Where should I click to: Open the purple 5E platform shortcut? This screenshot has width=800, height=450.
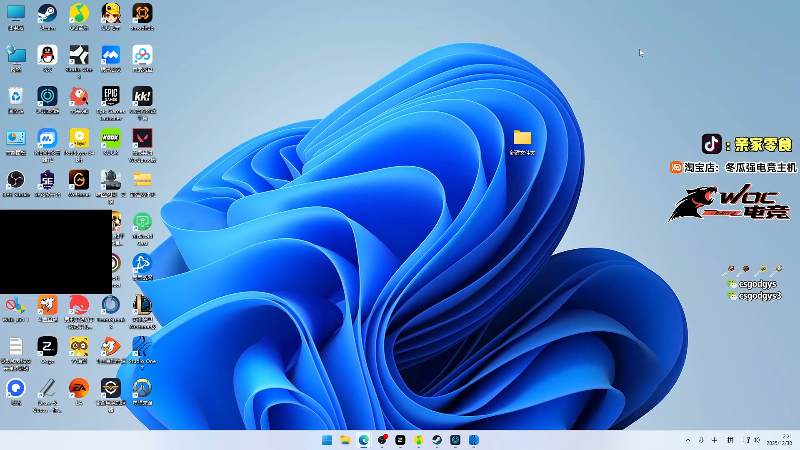click(47, 180)
